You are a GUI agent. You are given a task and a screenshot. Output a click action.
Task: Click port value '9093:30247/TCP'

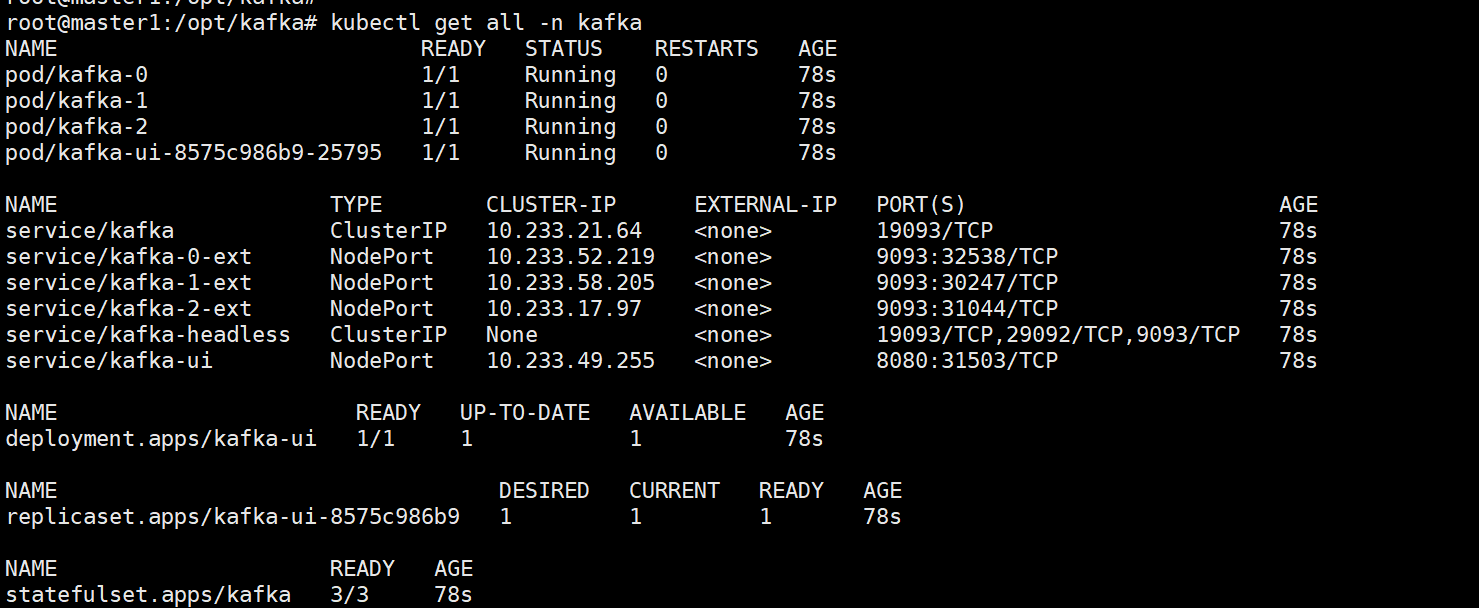[x=967, y=283]
